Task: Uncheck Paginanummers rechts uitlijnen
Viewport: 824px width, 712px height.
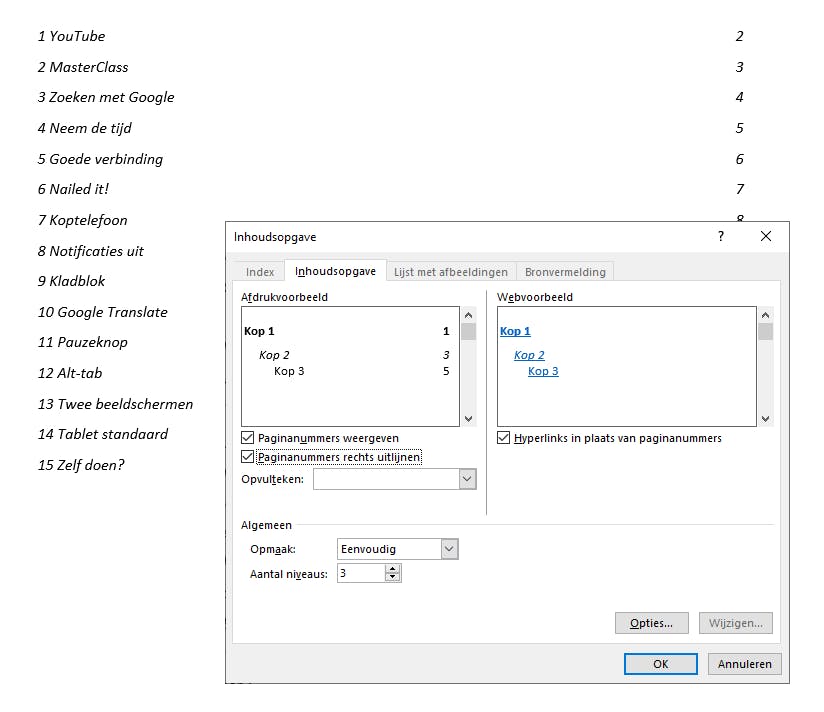Action: [248, 457]
